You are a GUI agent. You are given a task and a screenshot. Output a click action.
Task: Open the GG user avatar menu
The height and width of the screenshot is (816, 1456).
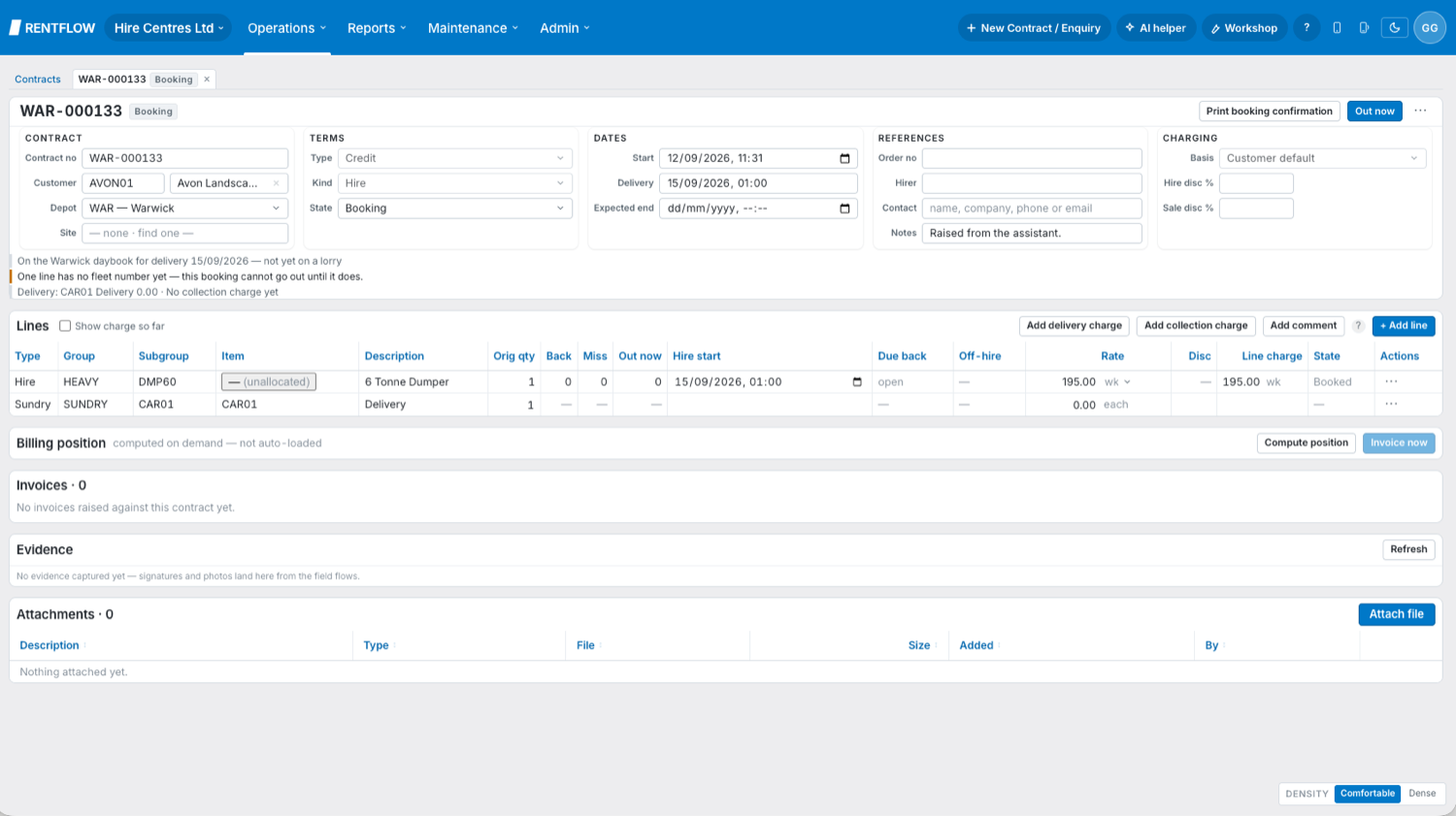click(1430, 28)
